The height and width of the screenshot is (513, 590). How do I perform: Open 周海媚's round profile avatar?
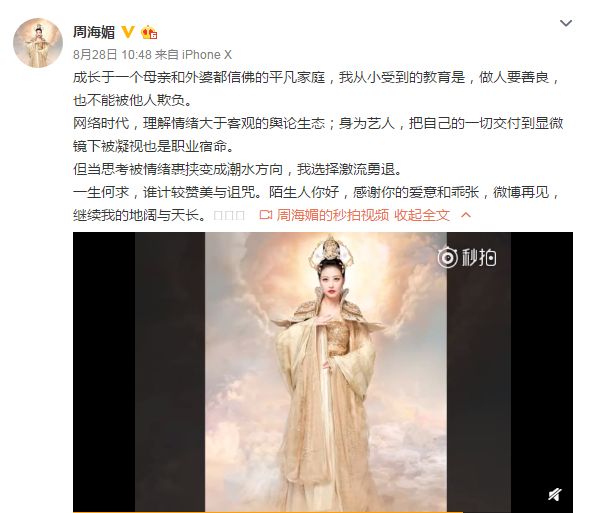coord(38,43)
